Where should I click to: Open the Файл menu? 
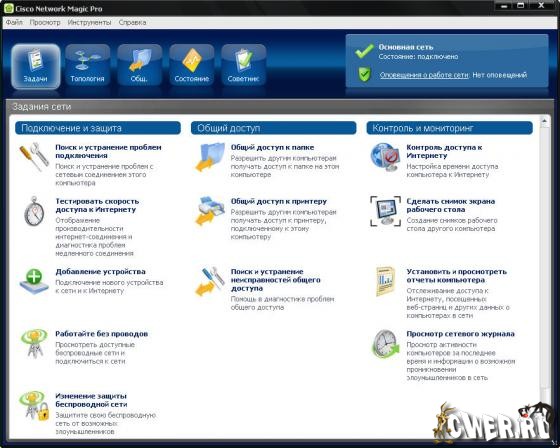(x=14, y=22)
